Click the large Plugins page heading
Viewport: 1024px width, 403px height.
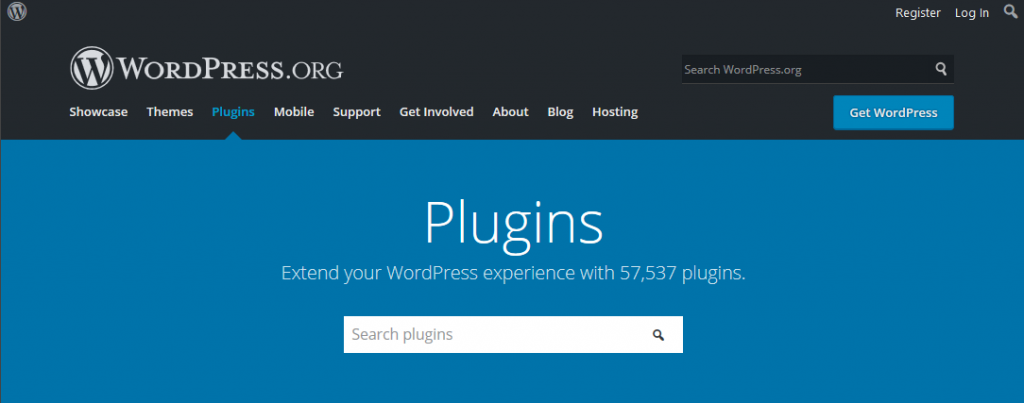click(x=513, y=222)
